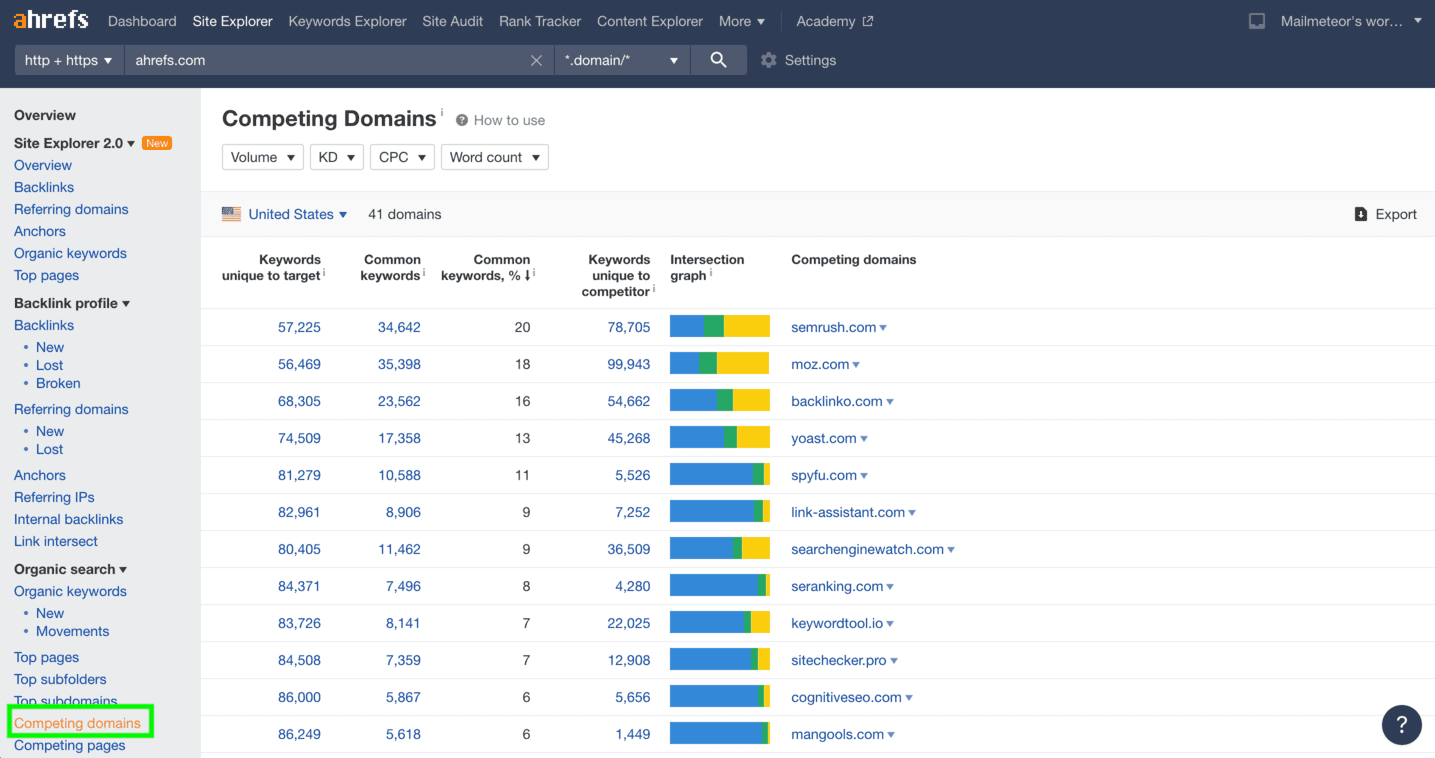
Task: Click the 86,249 value in the mangools.com row
Action: (299, 734)
